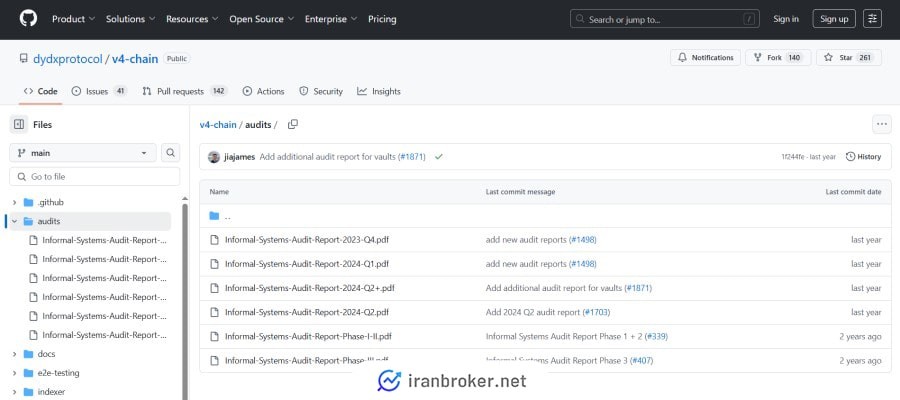Image resolution: width=900 pixels, height=400 pixels.
Task: Expand the Solutions menu
Action: (x=130, y=19)
